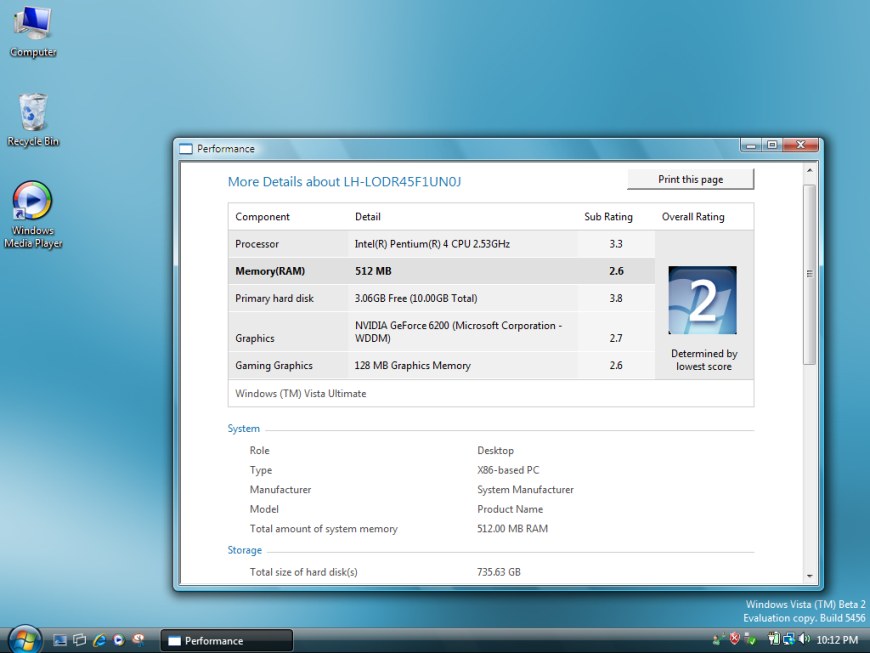Click 'Determined by lowest score' text
The width and height of the screenshot is (870, 653).
[704, 360]
